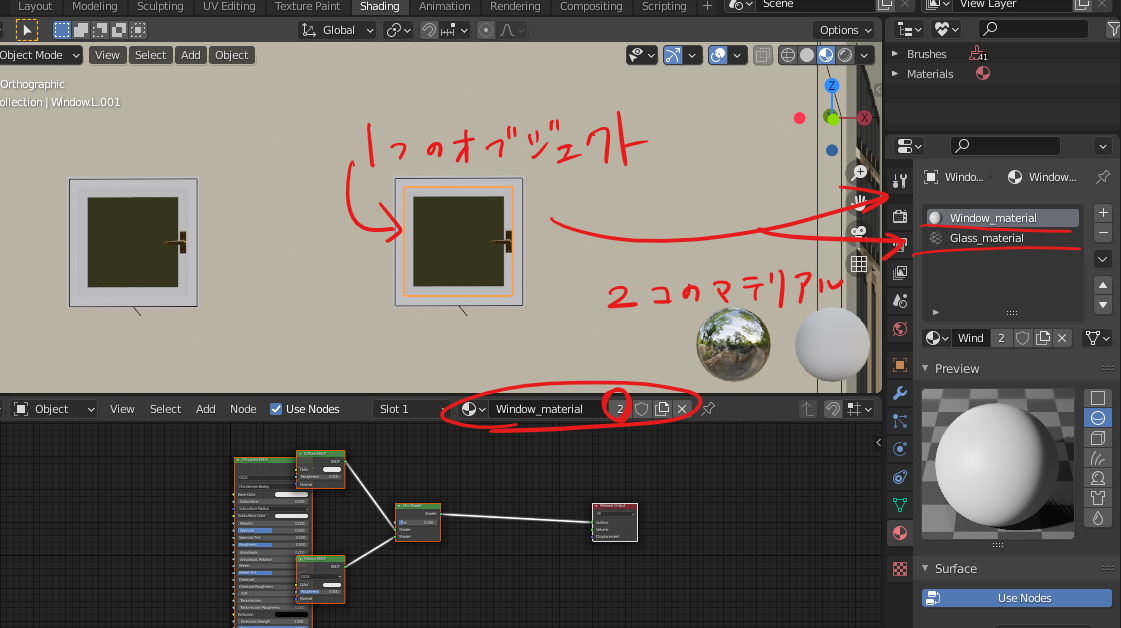
Task: Toggle viewport gizmos display
Action: click(673, 55)
